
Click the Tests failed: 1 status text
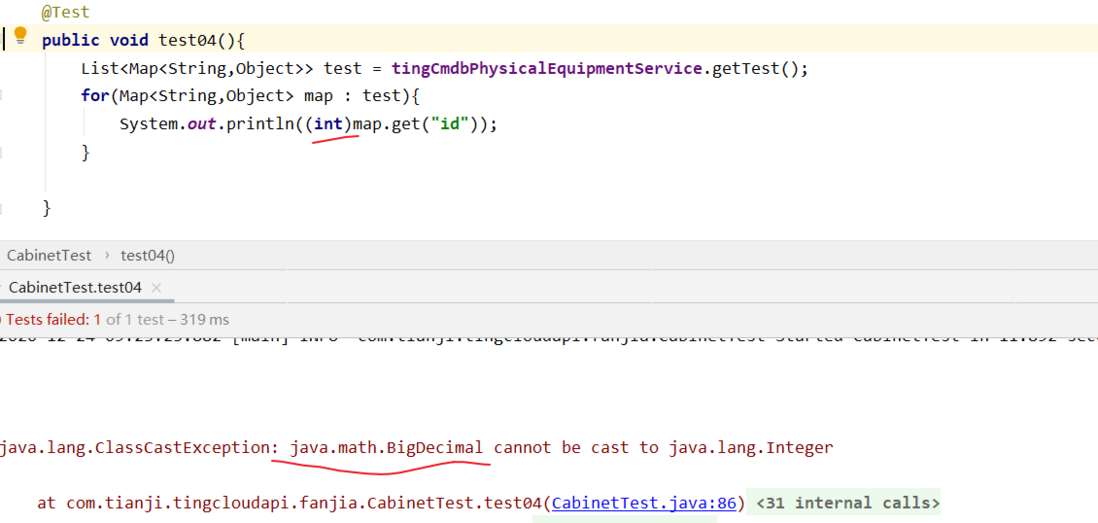click(x=54, y=320)
